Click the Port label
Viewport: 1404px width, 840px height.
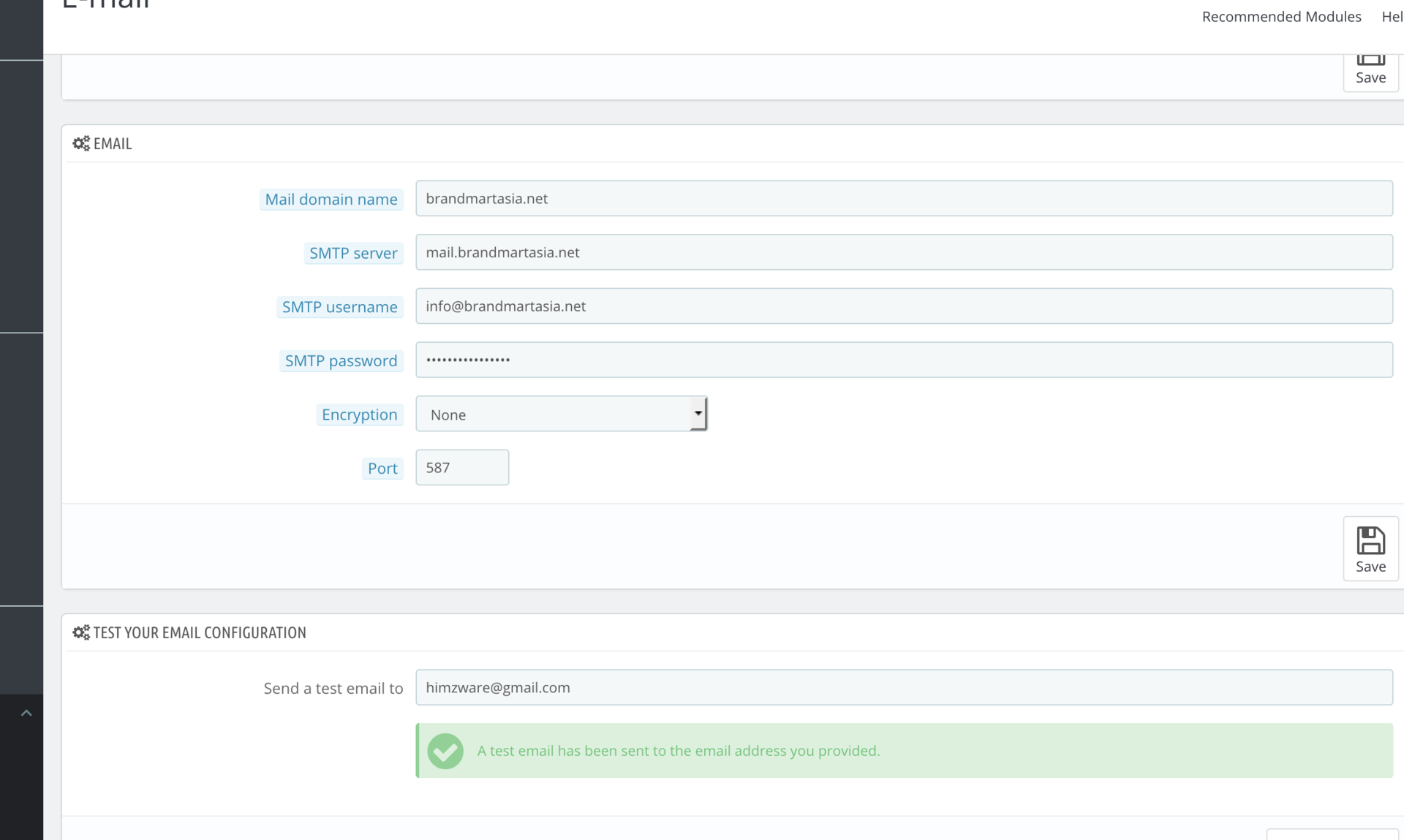pos(382,468)
